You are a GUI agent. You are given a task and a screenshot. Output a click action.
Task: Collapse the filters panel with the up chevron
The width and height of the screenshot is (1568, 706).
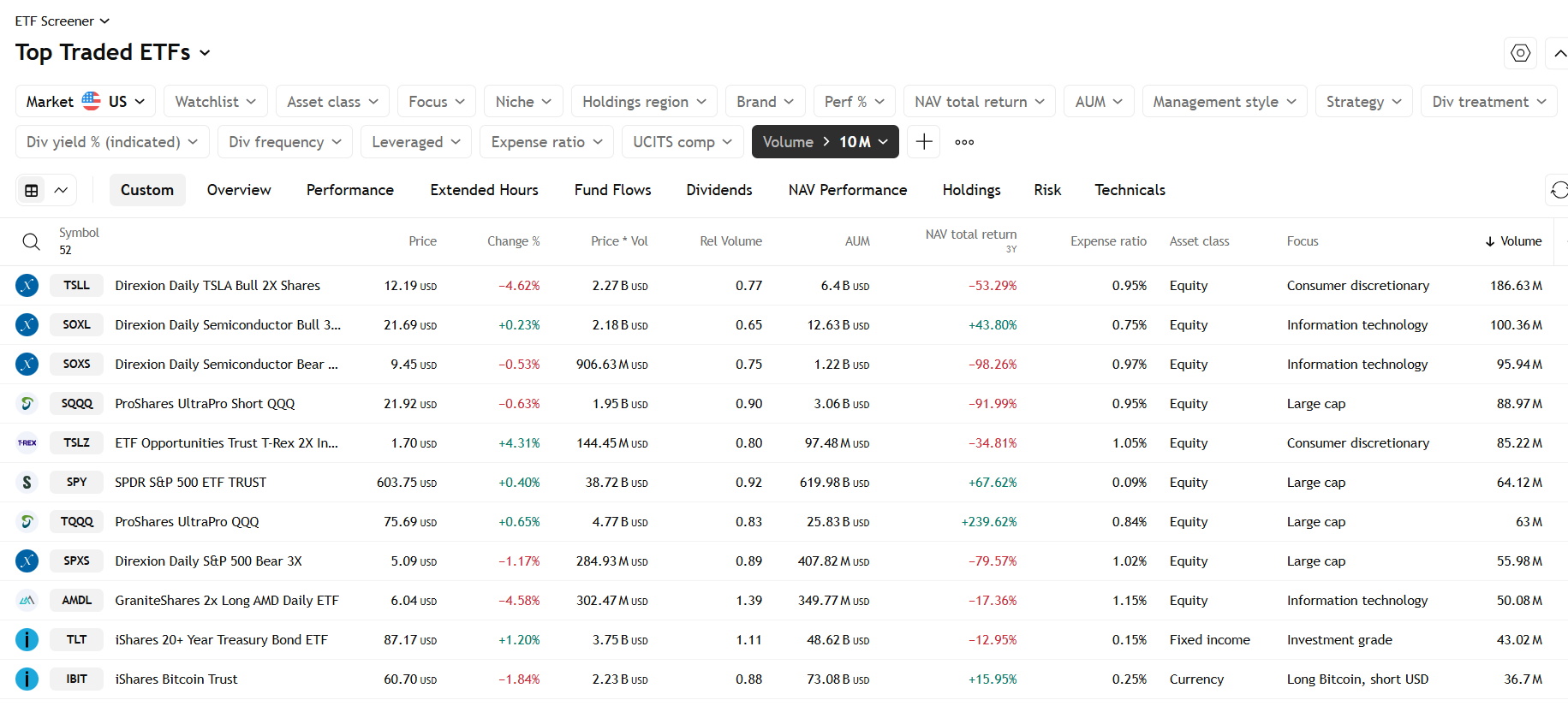pos(1559,53)
